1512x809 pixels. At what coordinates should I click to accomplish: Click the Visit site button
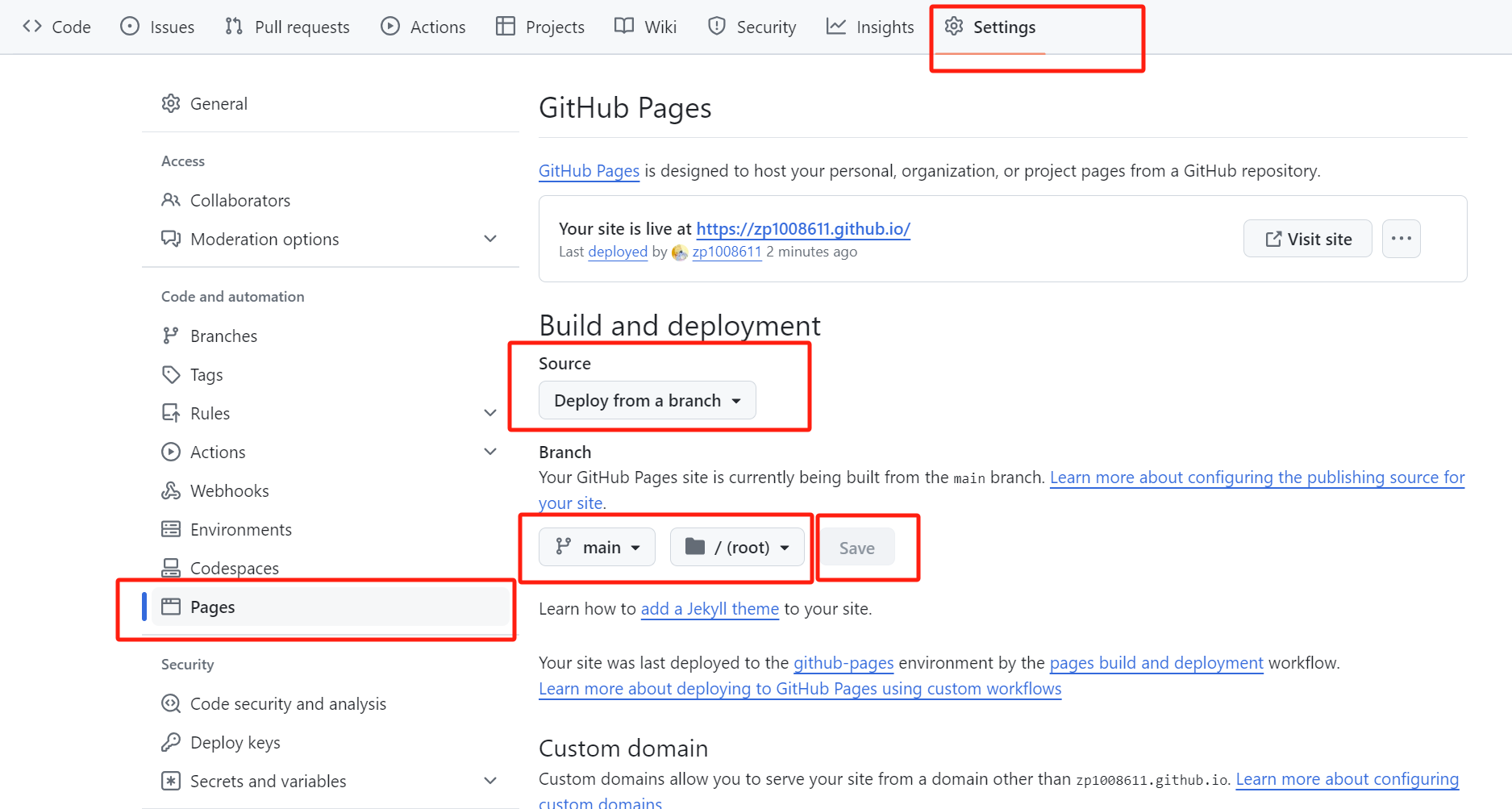point(1308,239)
